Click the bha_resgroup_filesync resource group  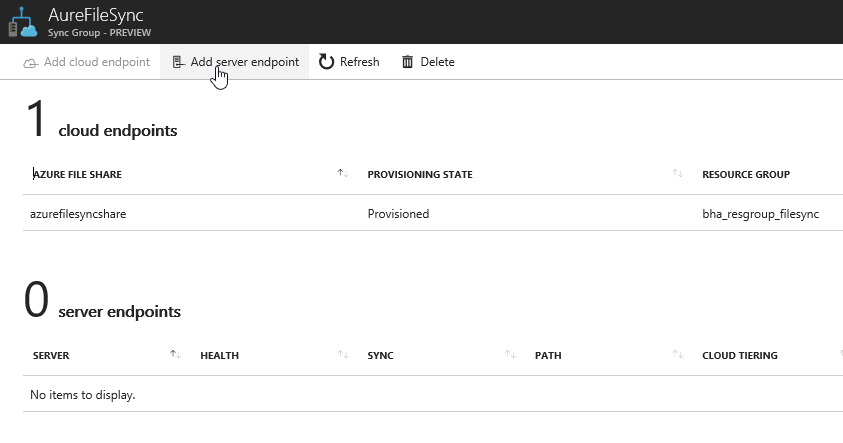[761, 214]
